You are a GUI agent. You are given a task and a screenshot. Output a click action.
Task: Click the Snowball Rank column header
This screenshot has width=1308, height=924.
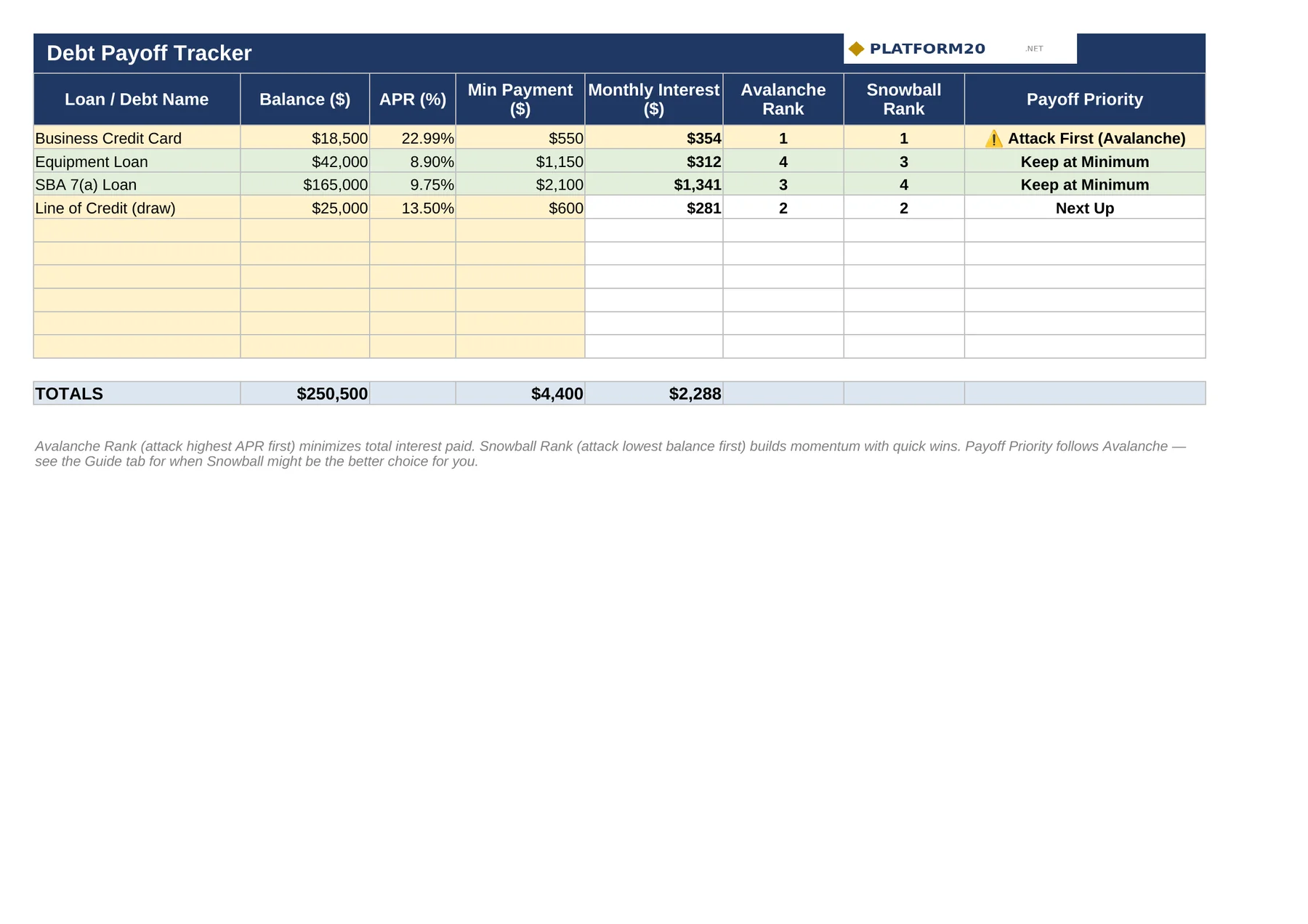[904, 100]
